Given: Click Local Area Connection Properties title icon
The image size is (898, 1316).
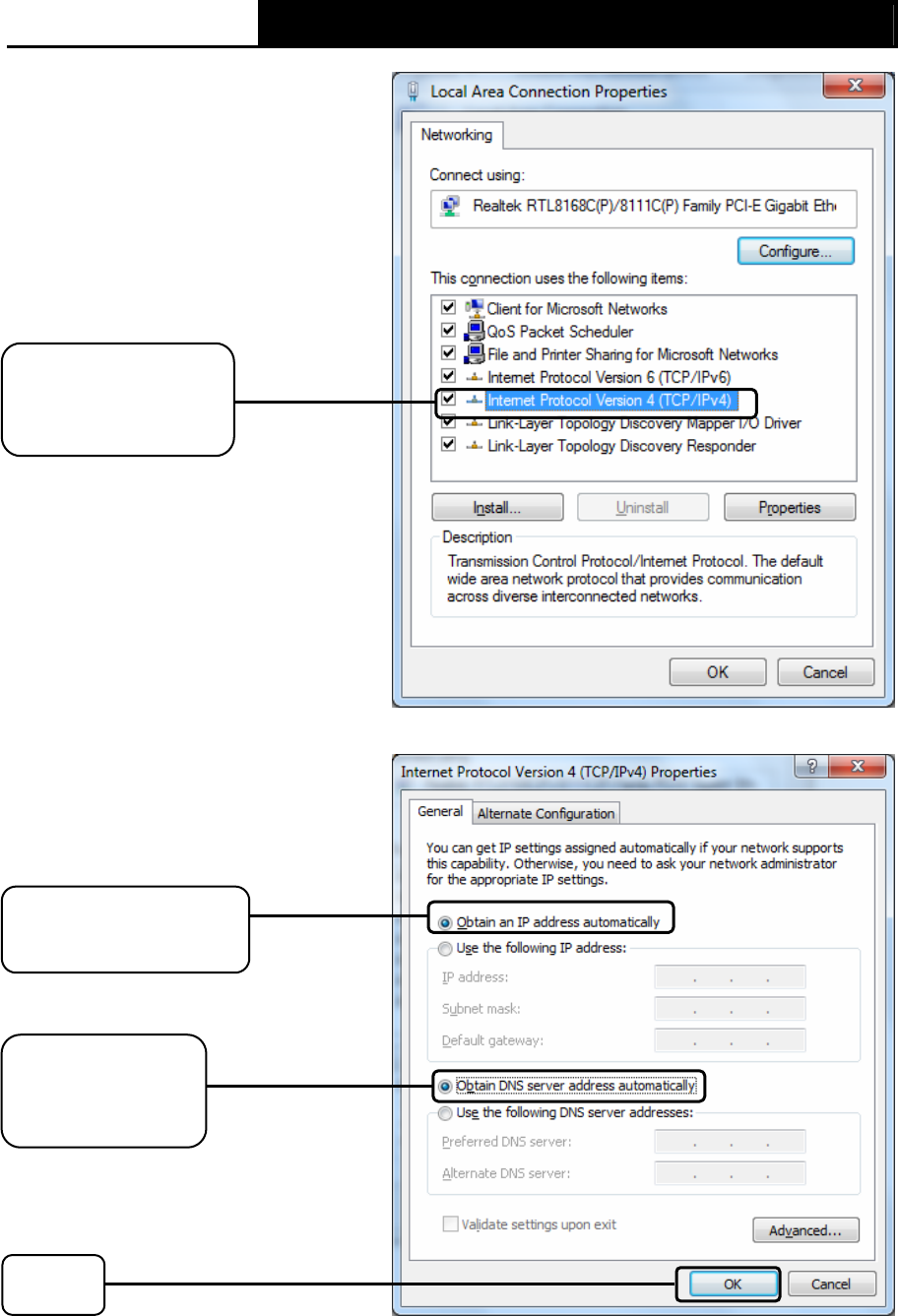Looking at the screenshot, I should [x=414, y=91].
